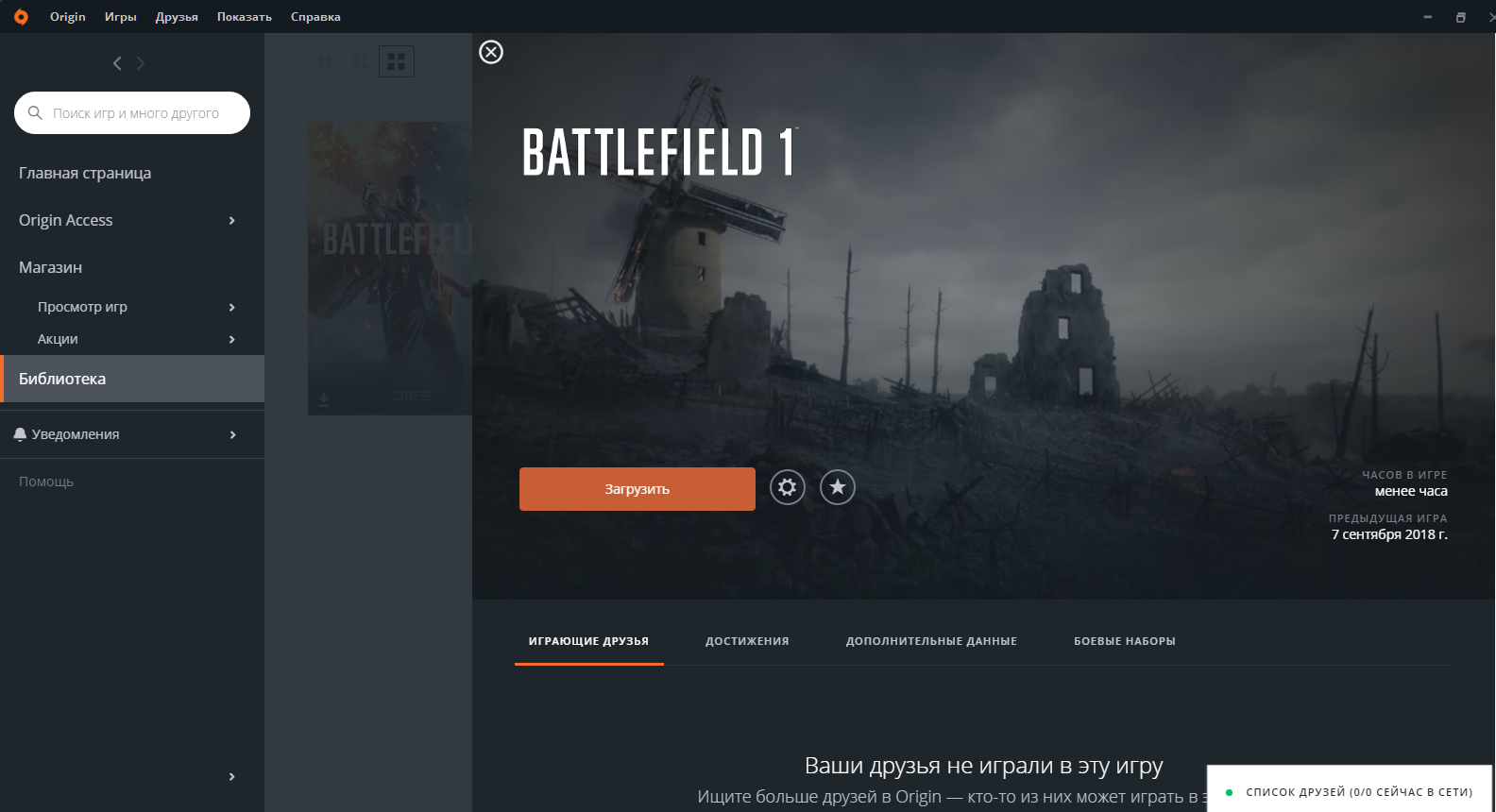This screenshot has height=812, width=1496.
Task: Click 'менее часа' play time text
Action: [x=1411, y=491]
